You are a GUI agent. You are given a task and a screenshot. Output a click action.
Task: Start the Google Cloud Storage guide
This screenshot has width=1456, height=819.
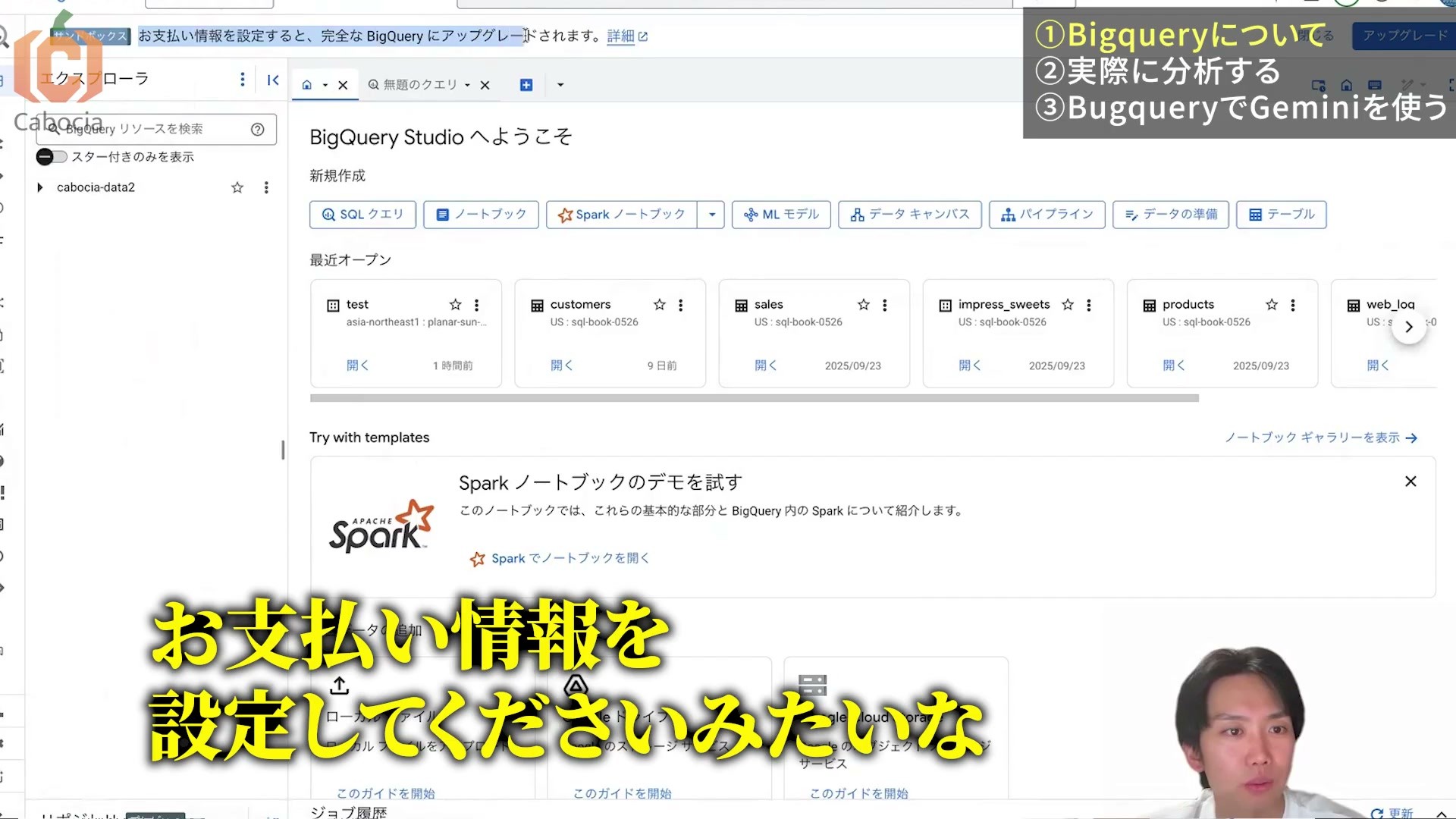(858, 793)
